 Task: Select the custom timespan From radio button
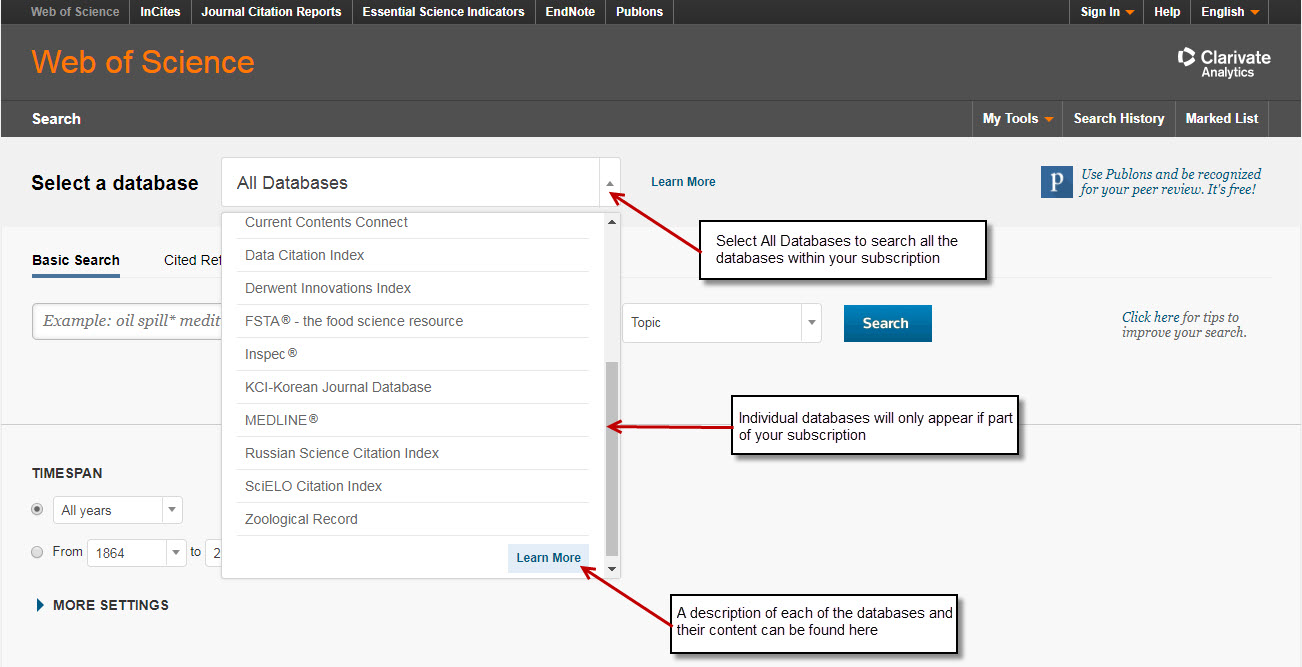37,551
